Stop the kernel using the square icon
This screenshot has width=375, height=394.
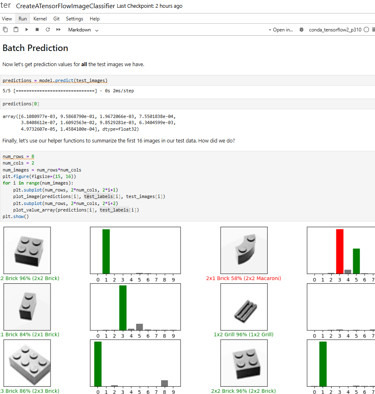point(37,30)
